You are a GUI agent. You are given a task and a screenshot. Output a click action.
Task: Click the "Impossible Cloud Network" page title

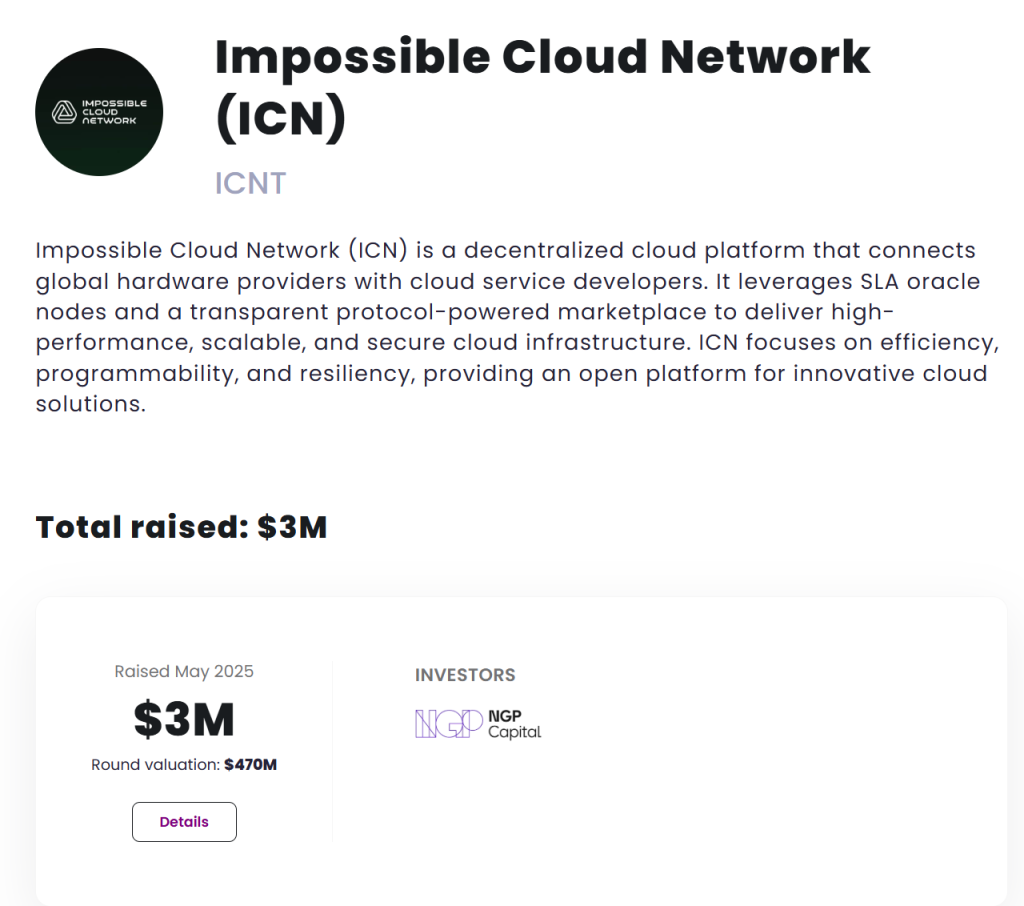point(542,58)
